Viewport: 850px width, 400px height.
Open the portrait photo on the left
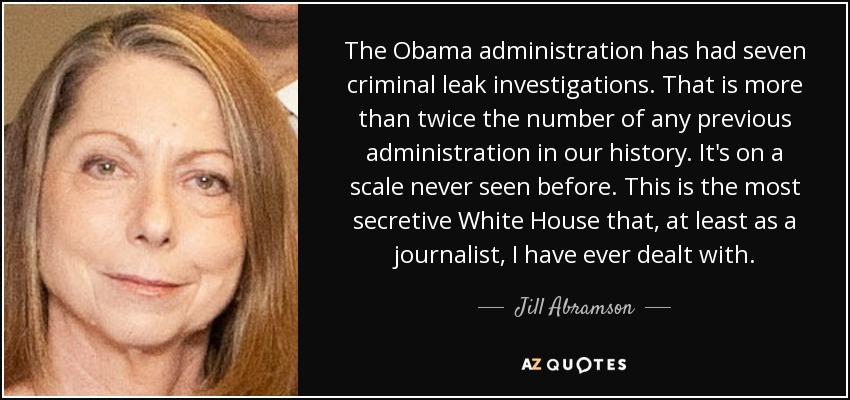152,200
